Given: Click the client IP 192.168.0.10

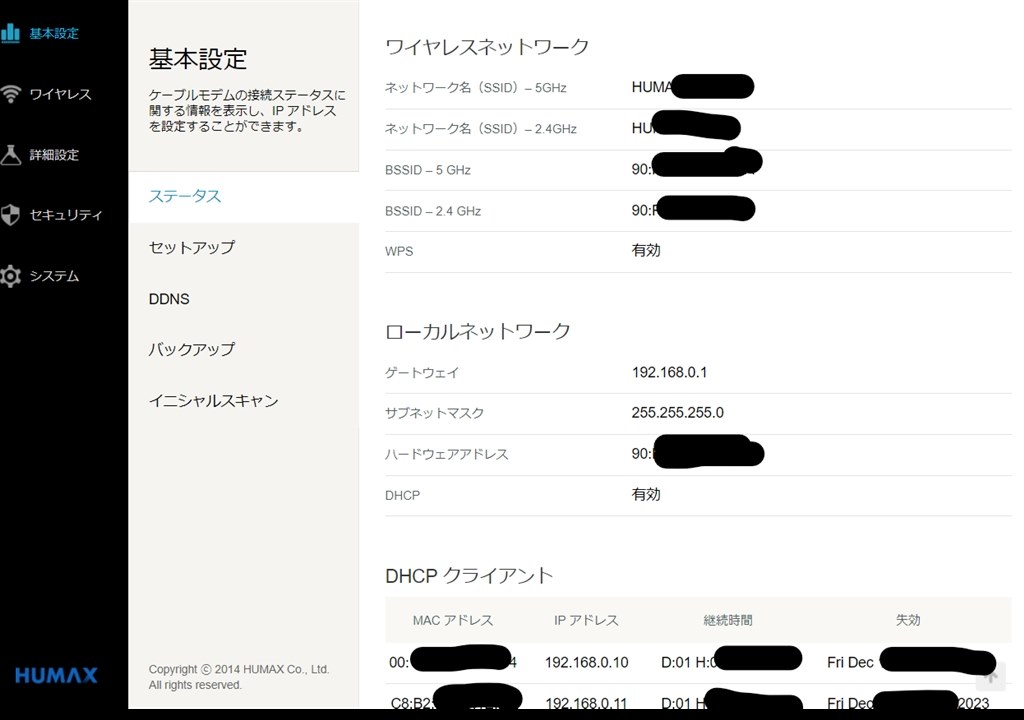Looking at the screenshot, I should pos(586,663).
